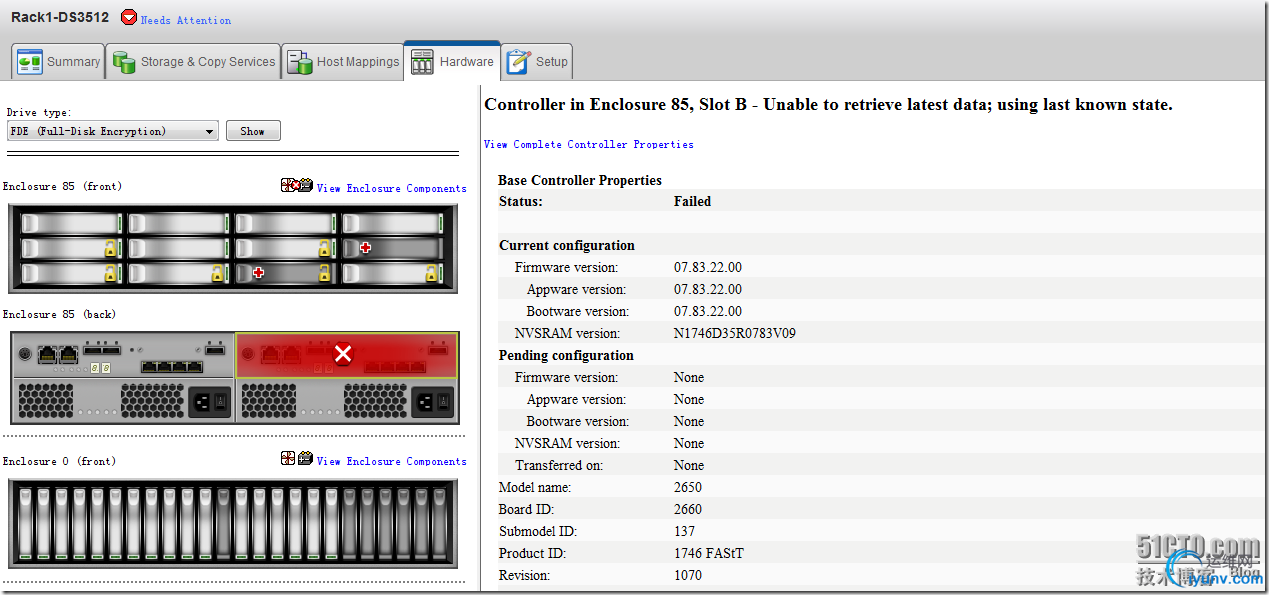Viewport: 1269px width, 595px height.
Task: Open View Complete Controller Properties link
Action: 589,144
